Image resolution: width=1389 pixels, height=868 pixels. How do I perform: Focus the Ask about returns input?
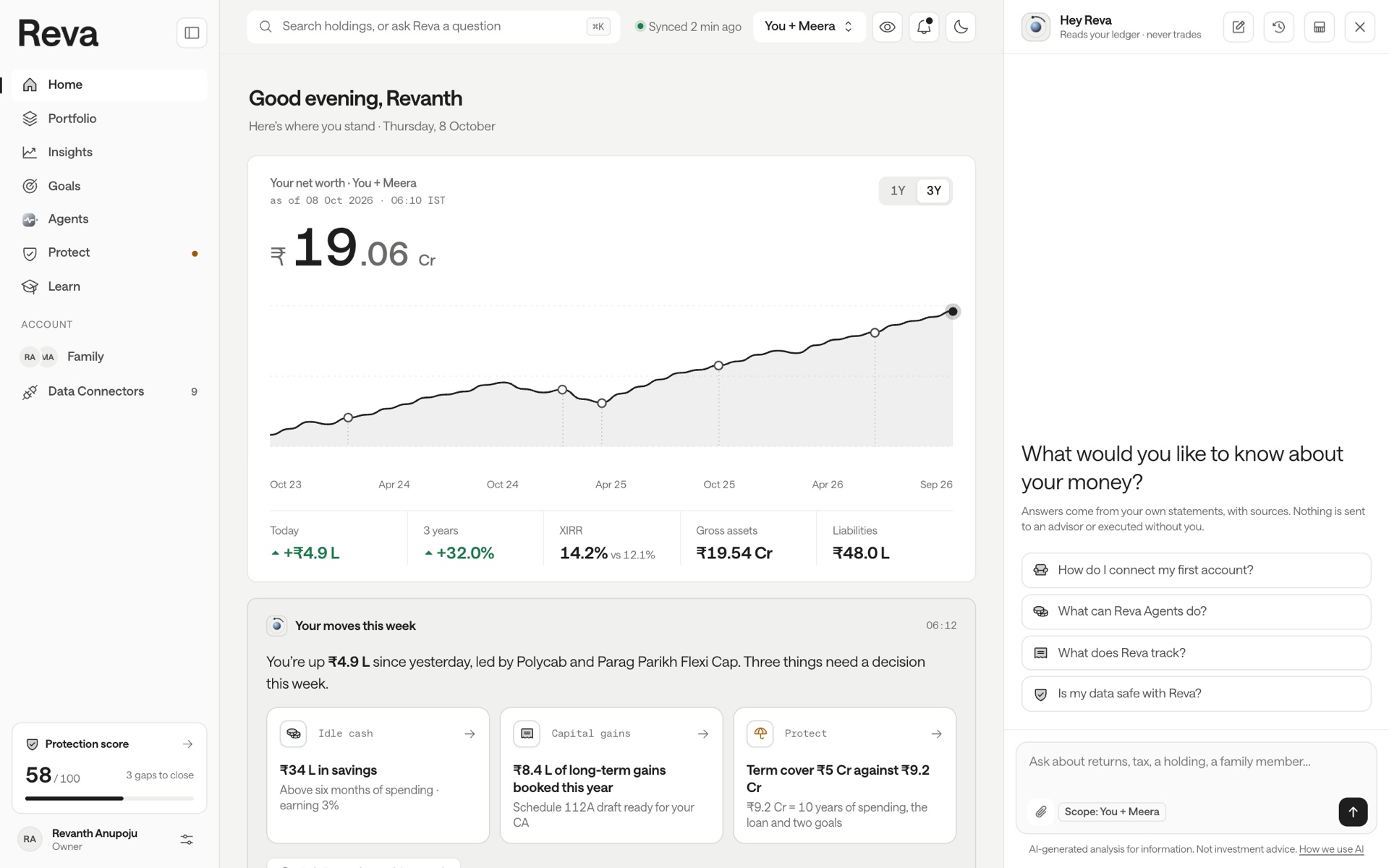(1196, 762)
